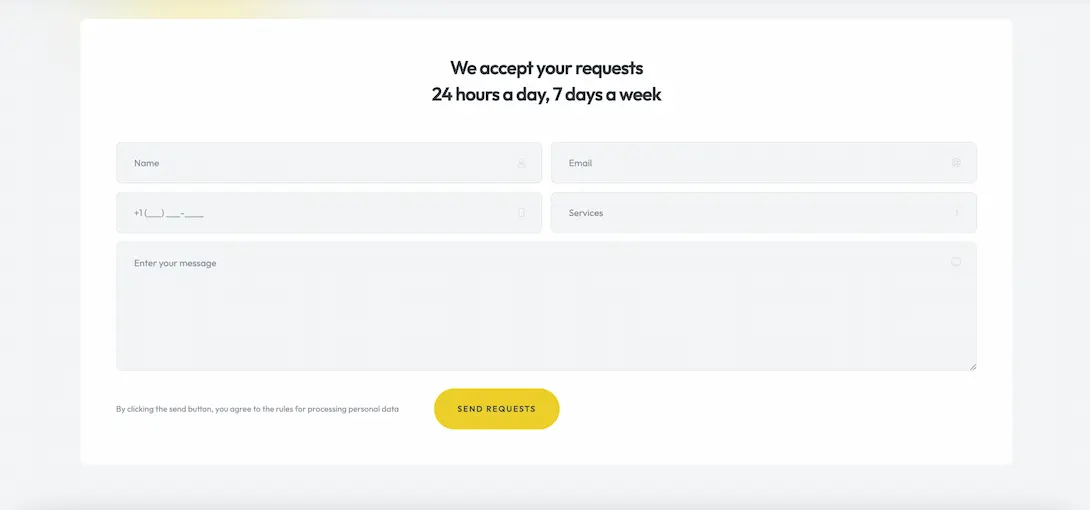Expand the Services chevron arrow
Viewport: 1090px width, 510px height.
[x=956, y=213]
